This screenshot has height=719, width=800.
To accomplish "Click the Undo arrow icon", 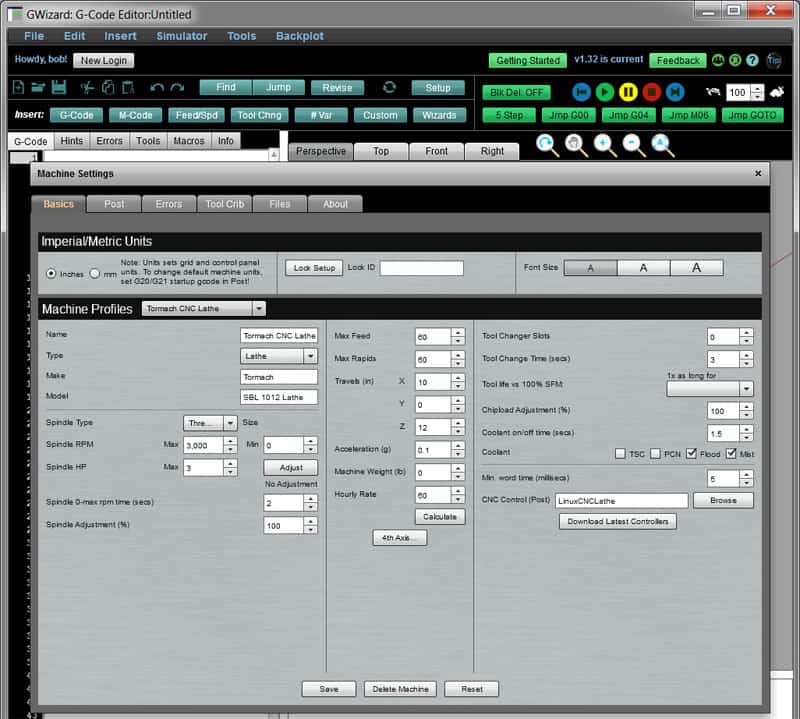I will [x=155, y=89].
